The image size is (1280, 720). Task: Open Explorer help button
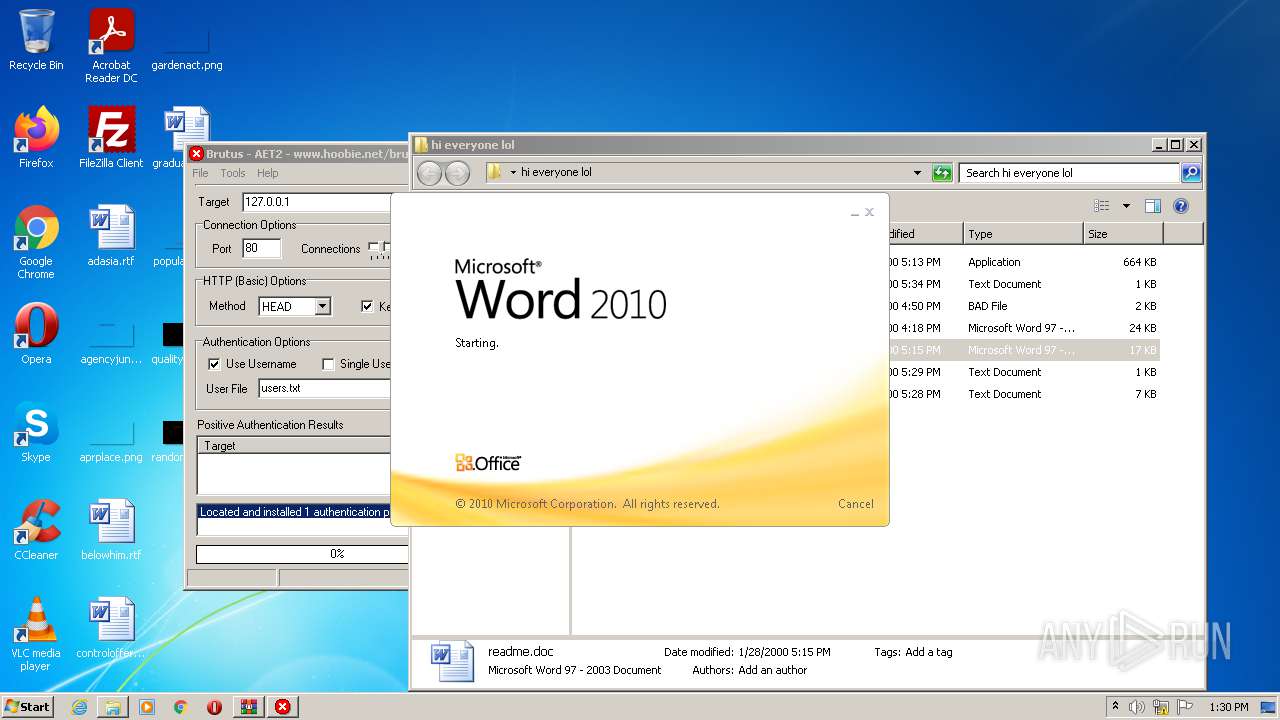(1181, 206)
